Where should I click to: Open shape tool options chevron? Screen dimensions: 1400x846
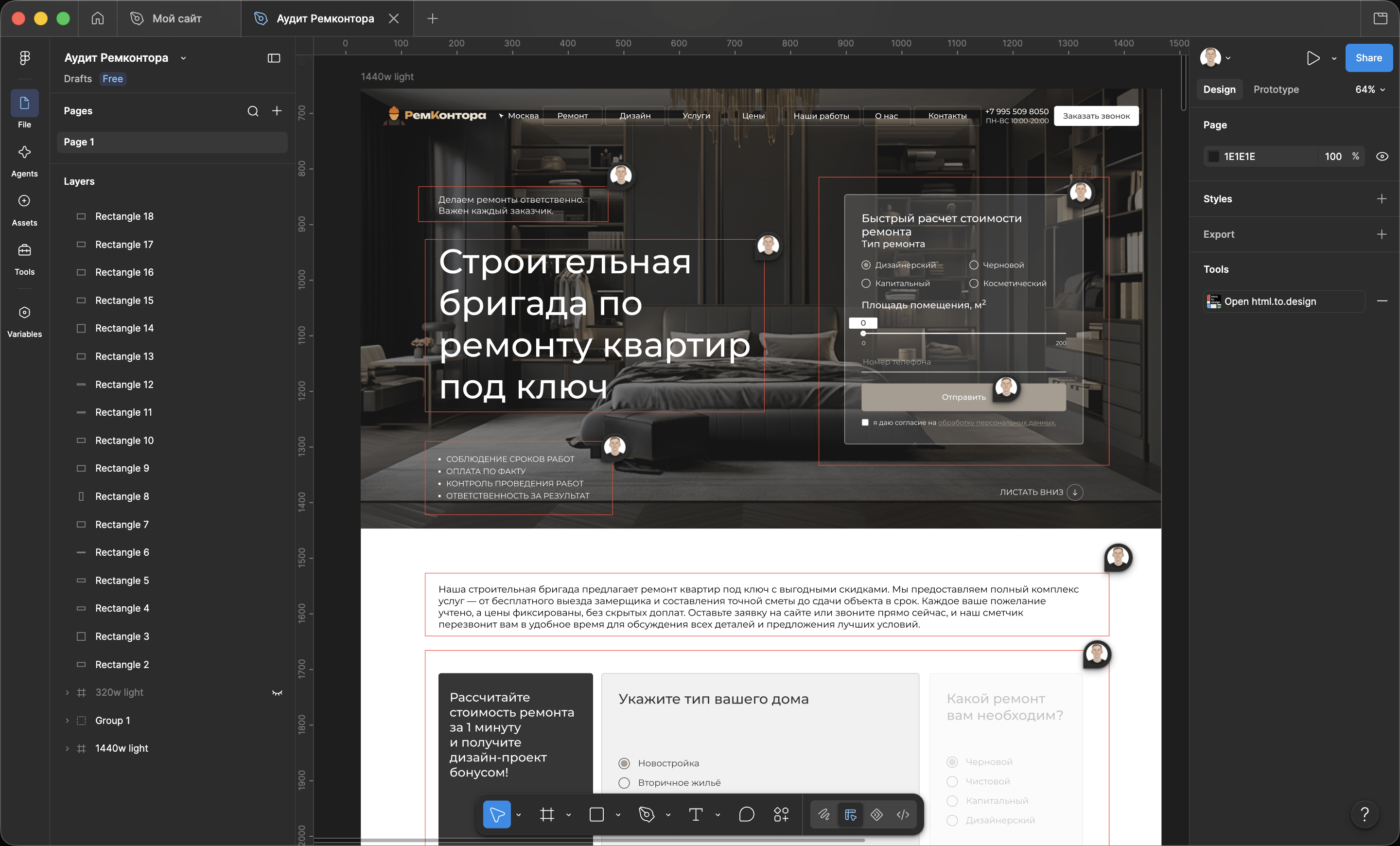coord(618,815)
